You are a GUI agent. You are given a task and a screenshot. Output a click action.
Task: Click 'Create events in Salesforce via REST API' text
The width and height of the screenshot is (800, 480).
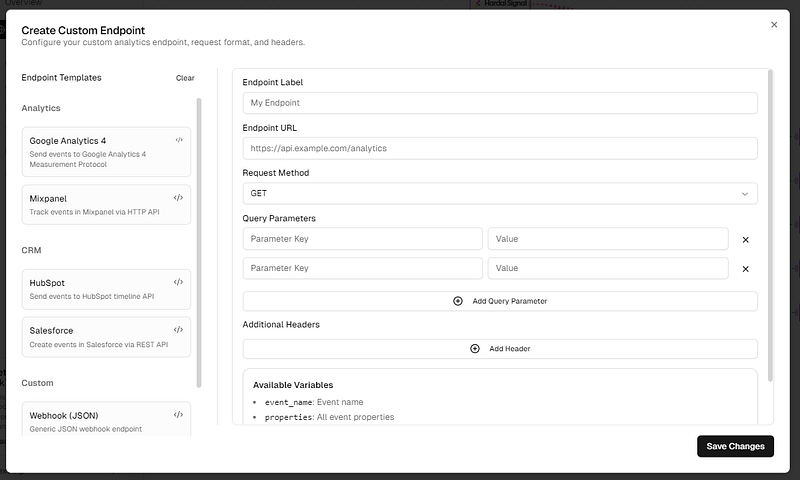(98, 345)
